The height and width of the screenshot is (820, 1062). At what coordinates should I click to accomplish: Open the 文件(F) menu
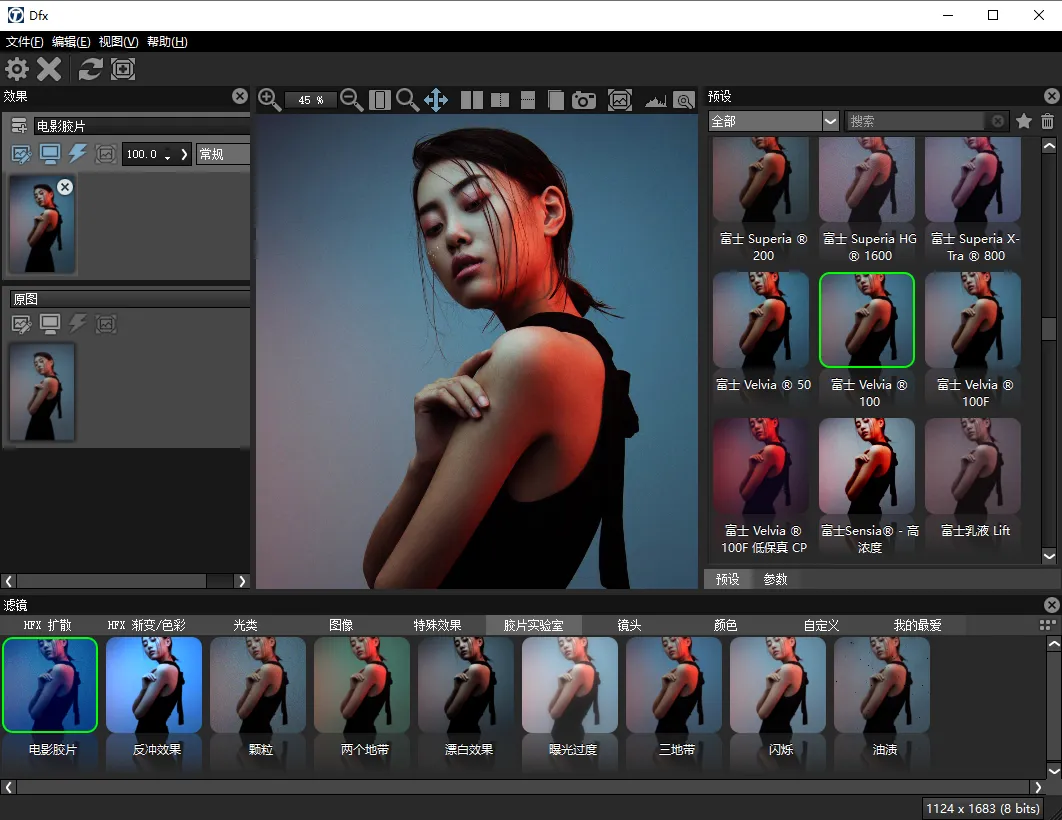click(x=25, y=42)
